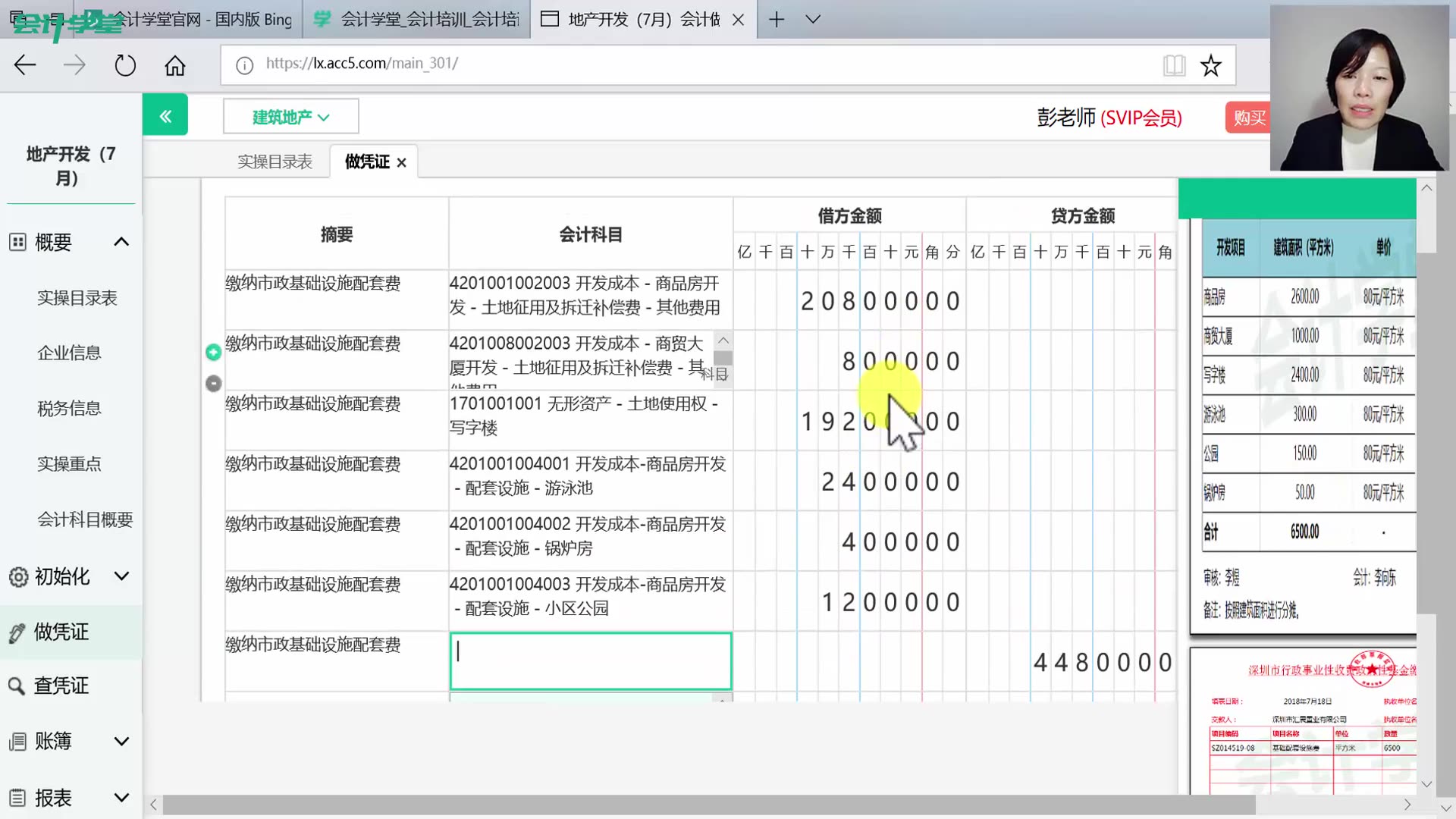Open 彭老师 (SVIP会员) profile link
The height and width of the screenshot is (819, 1456).
1109,118
